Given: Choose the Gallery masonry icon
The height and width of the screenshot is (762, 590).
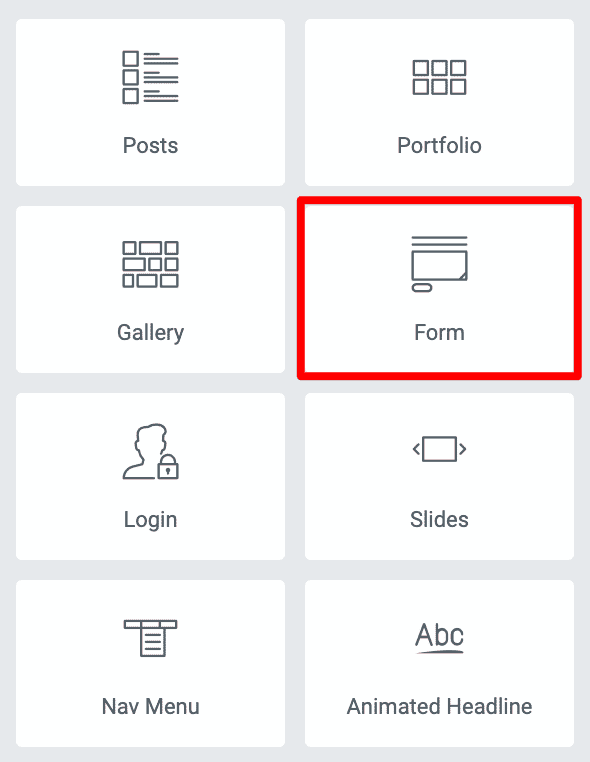Looking at the screenshot, I should pyautogui.click(x=150, y=264).
